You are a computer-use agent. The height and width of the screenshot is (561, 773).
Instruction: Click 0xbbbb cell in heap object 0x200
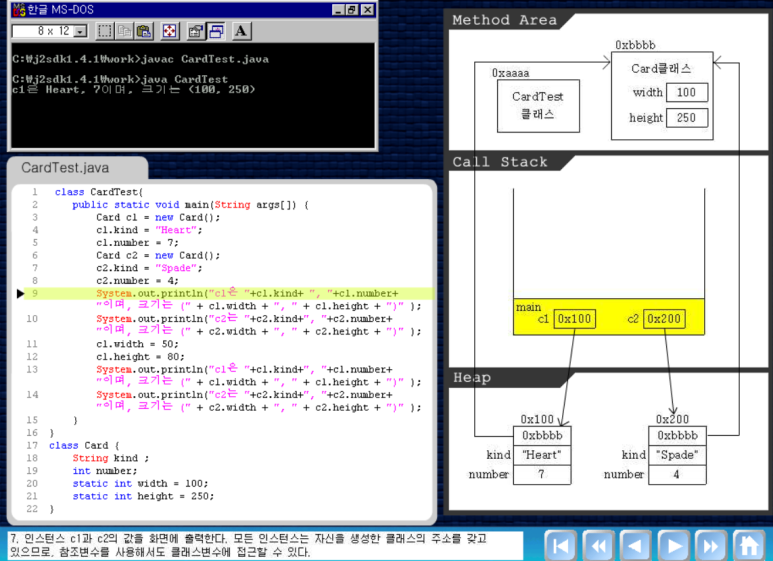(x=677, y=436)
